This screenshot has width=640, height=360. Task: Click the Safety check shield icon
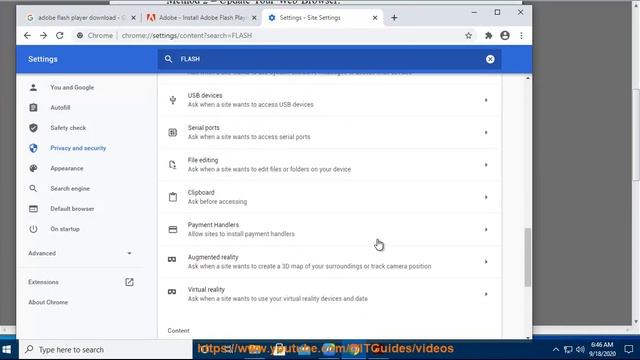[x=33, y=128]
